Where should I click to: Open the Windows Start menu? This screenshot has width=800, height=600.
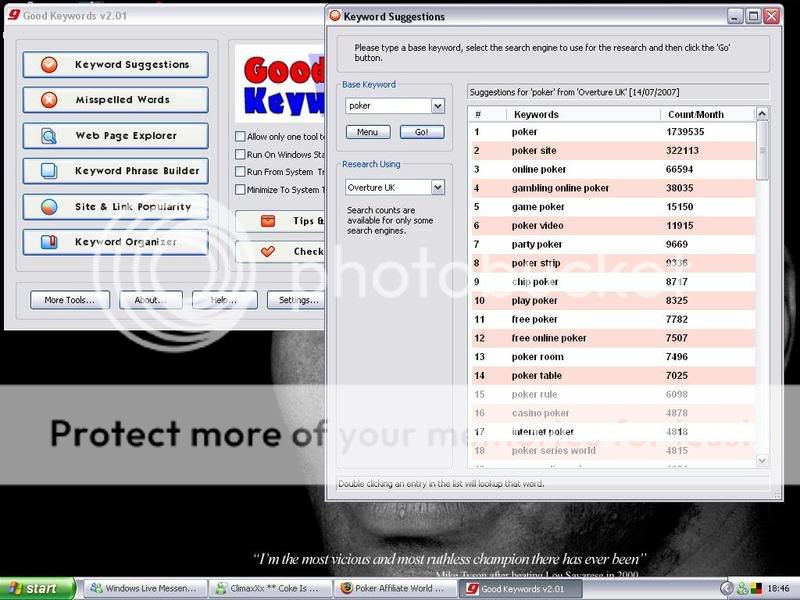[x=37, y=588]
